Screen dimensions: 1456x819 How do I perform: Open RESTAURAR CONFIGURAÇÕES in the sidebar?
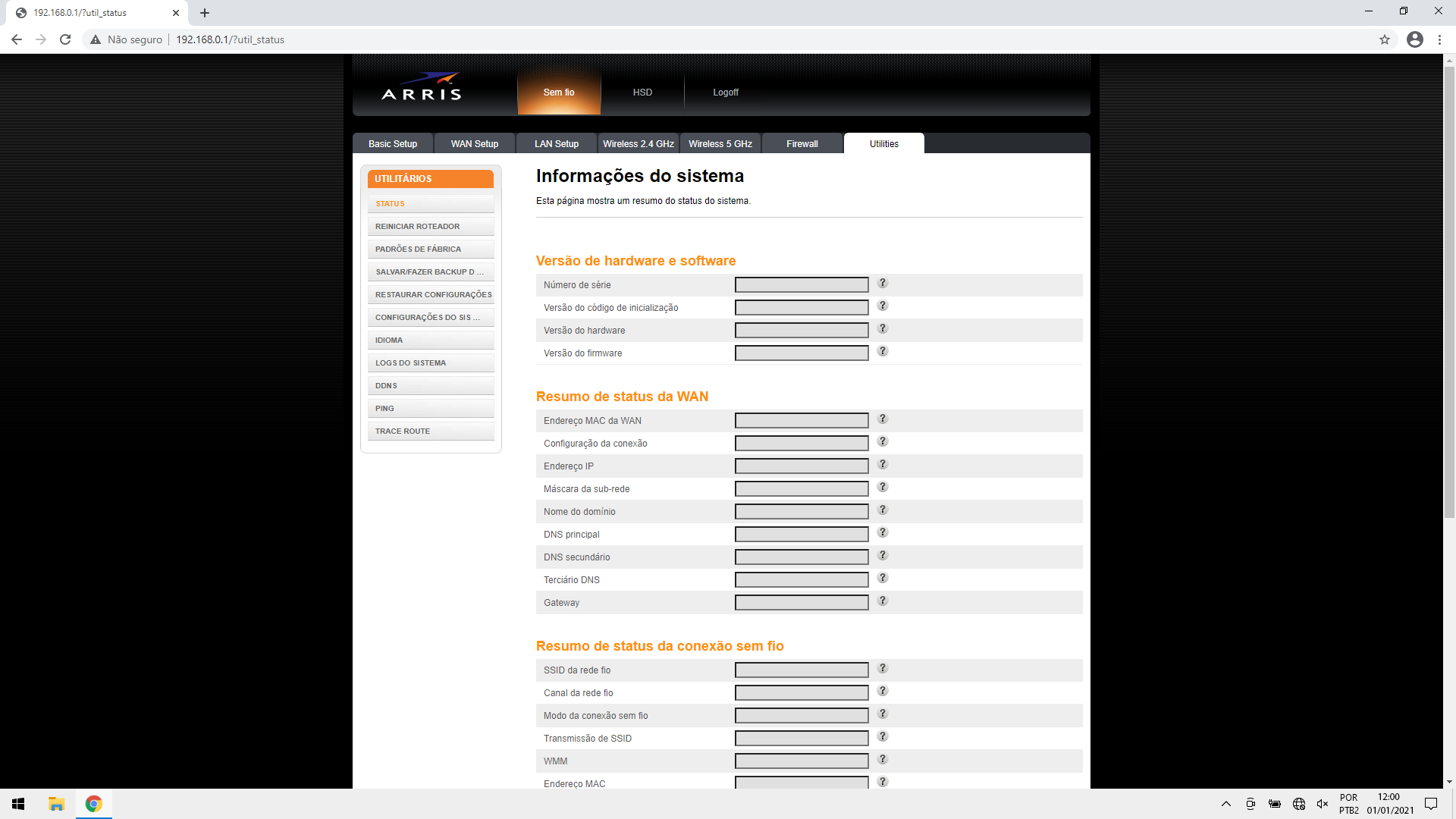pyautogui.click(x=431, y=294)
